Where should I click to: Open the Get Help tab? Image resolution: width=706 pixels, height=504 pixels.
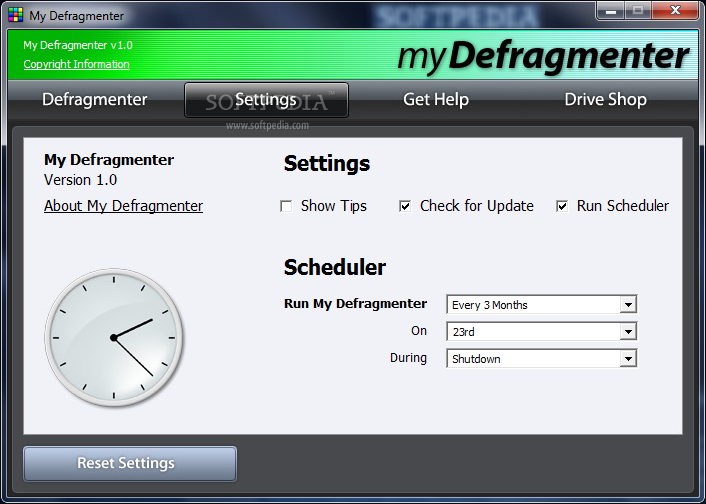(x=436, y=100)
